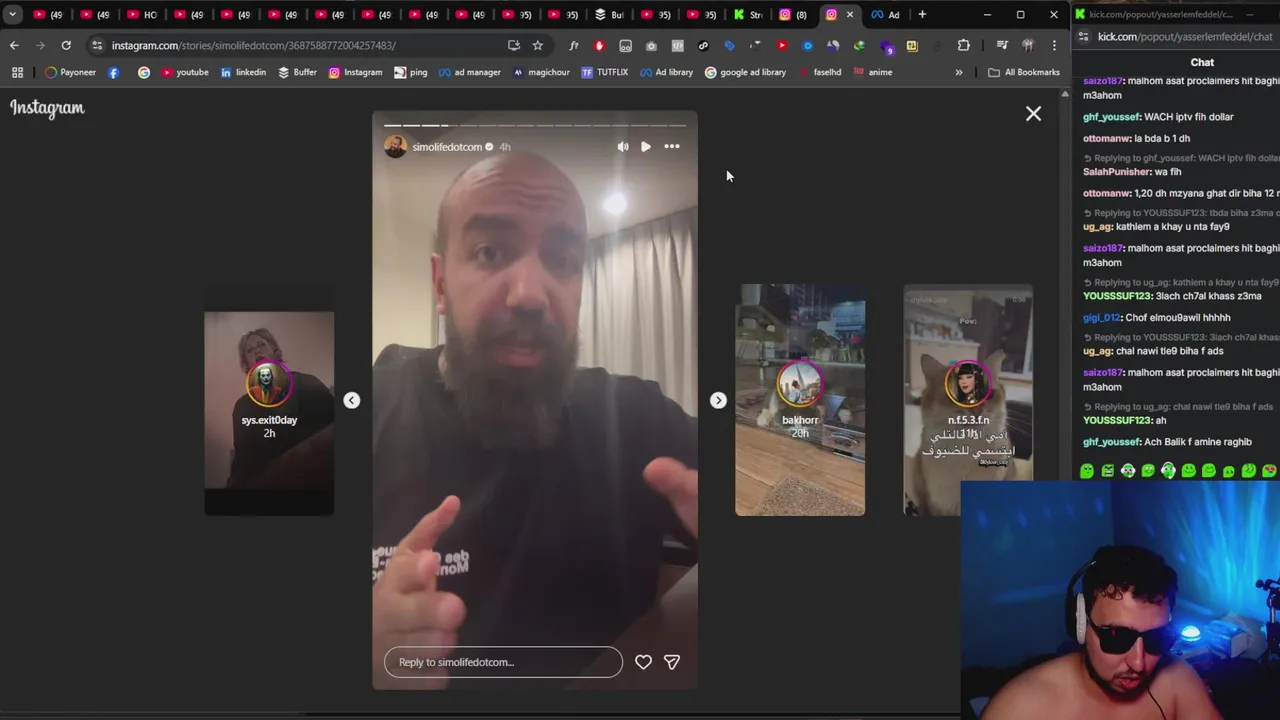
Task: Open anime bookmark
Action: point(872,72)
